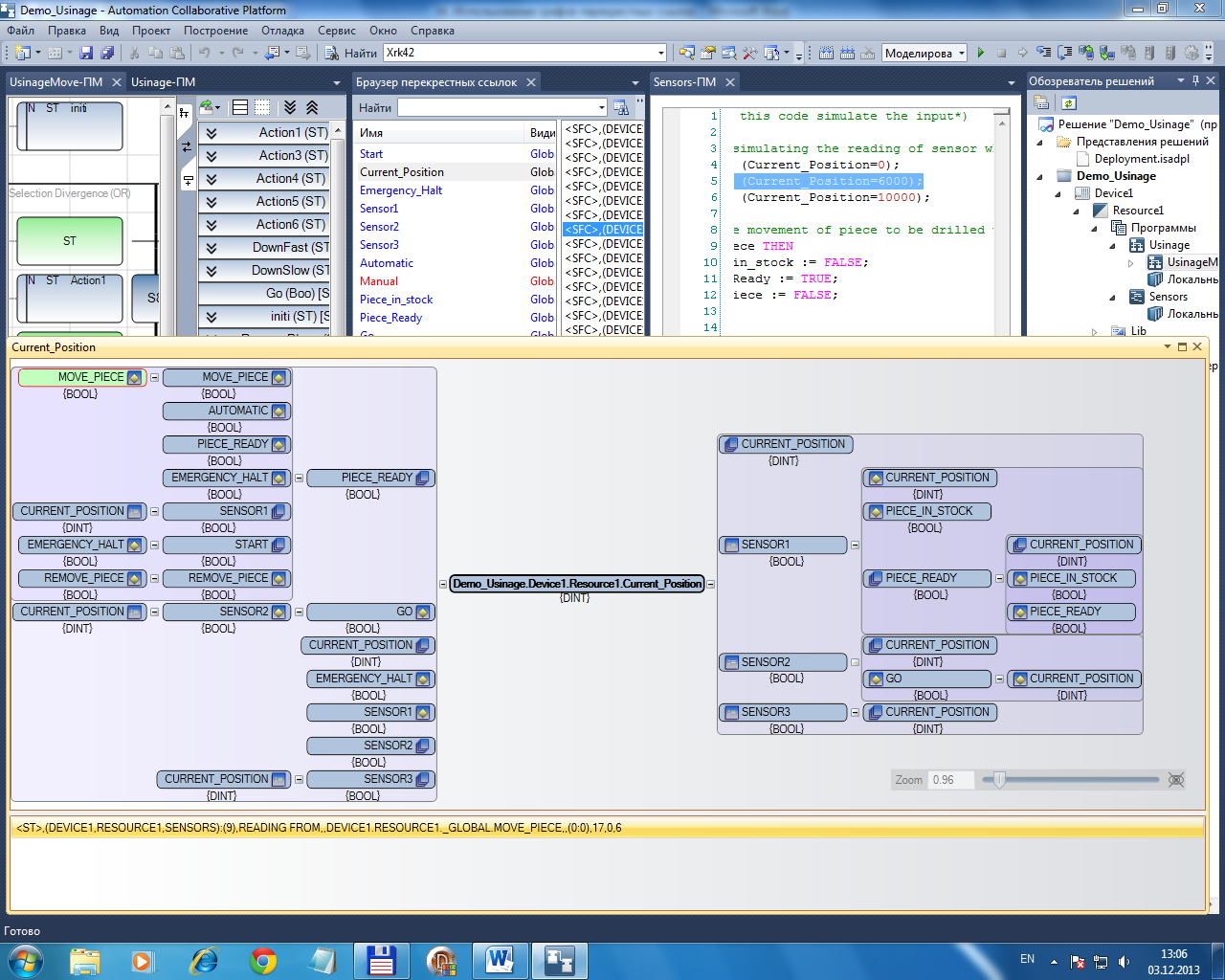Open Microsoft Word from the taskbar

coord(500,960)
